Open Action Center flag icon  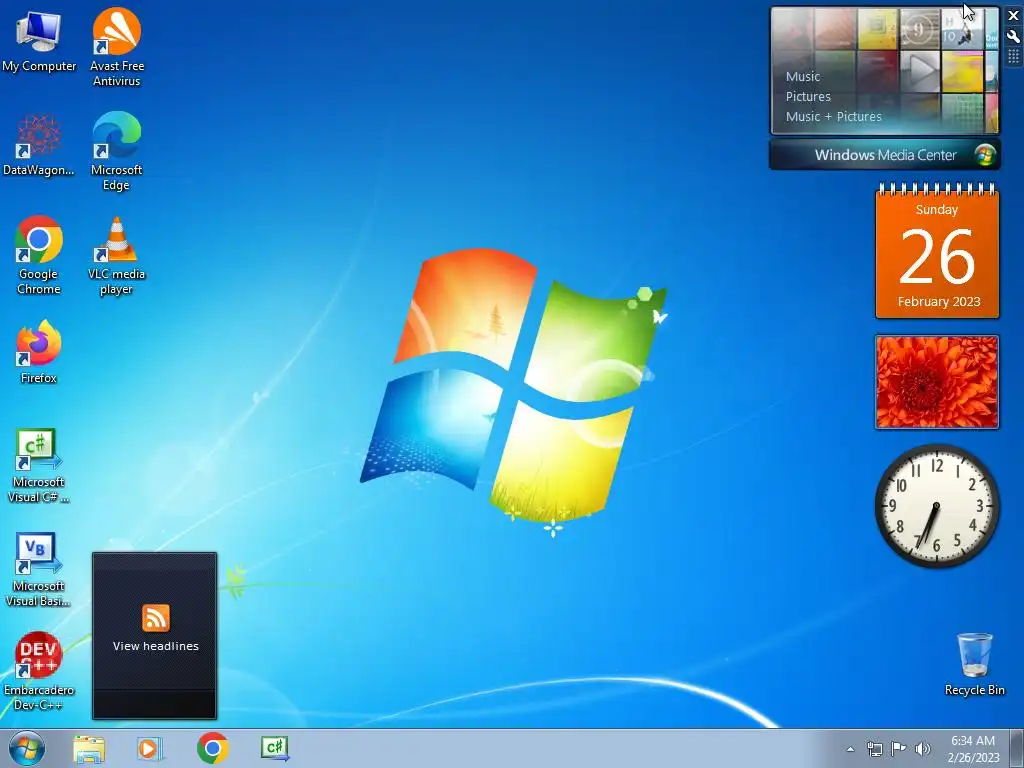pos(898,749)
